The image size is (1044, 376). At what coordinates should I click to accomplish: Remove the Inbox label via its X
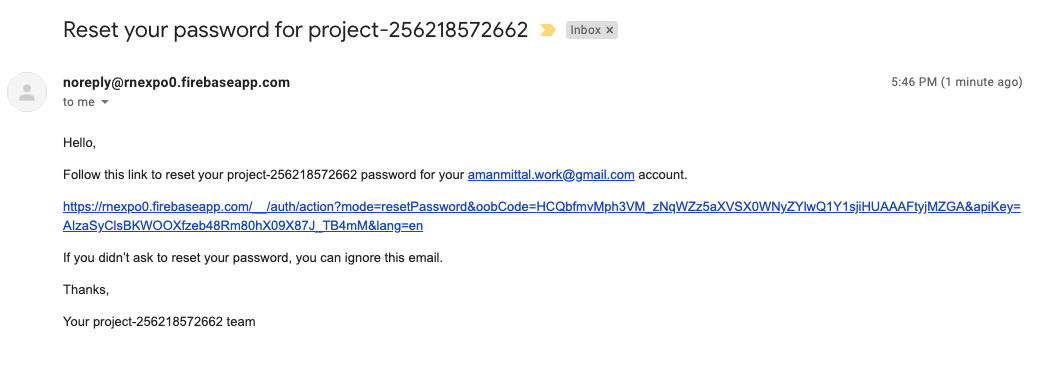(609, 30)
